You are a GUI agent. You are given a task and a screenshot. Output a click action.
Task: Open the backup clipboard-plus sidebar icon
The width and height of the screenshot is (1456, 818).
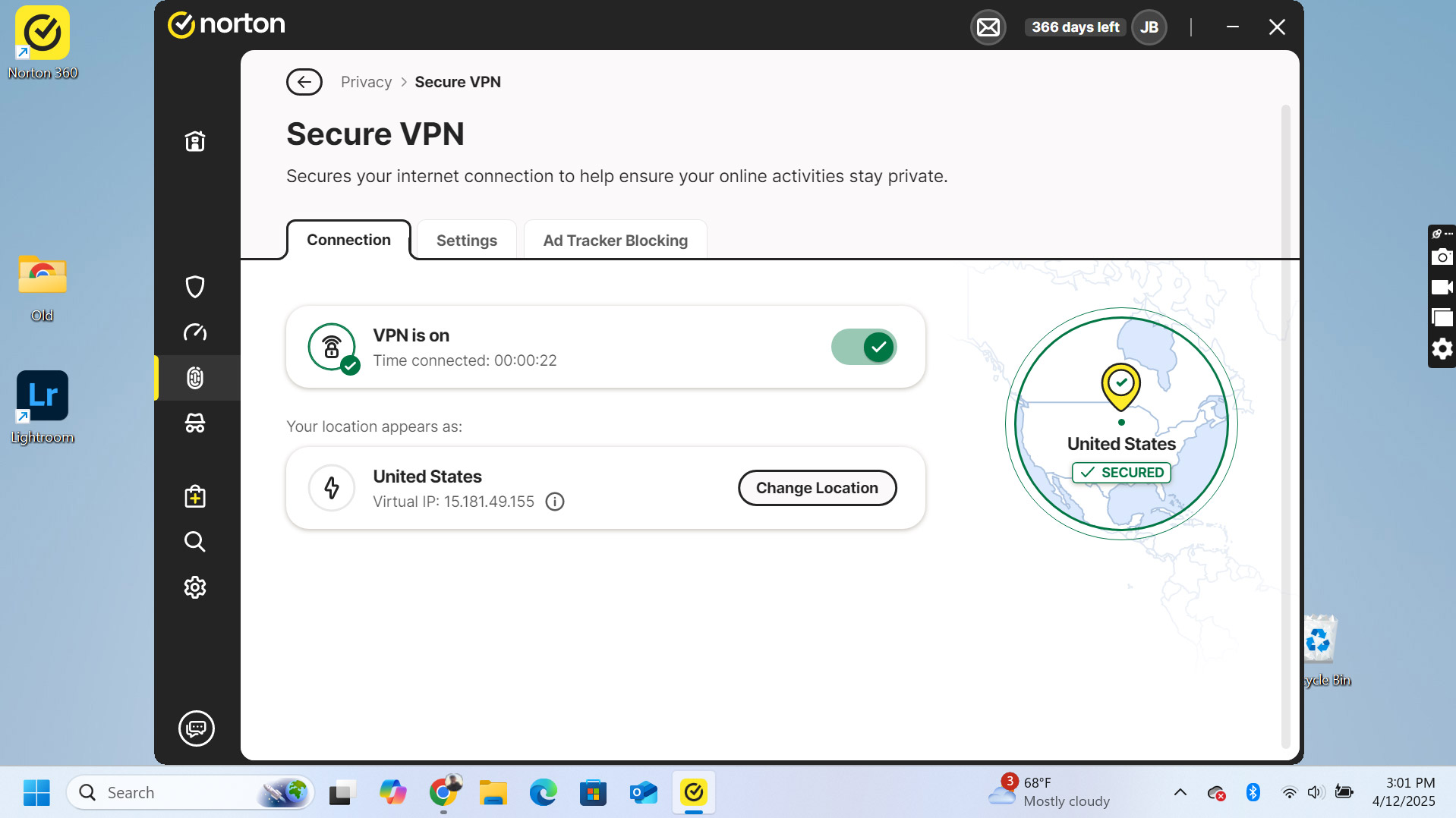(x=195, y=497)
